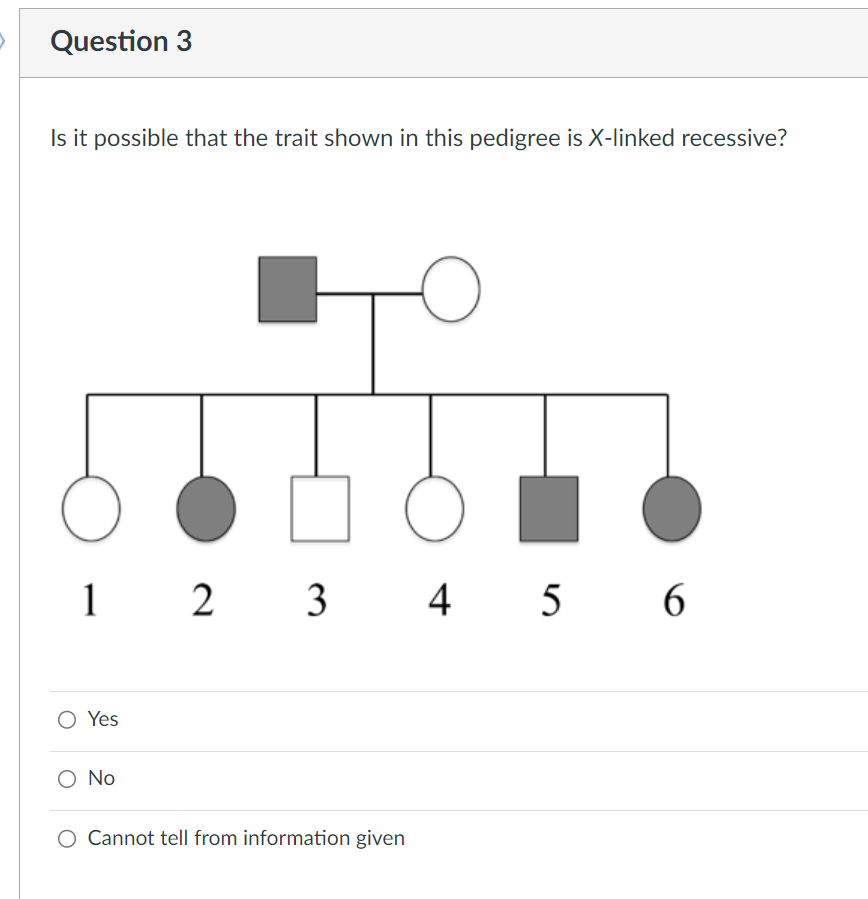This screenshot has width=868, height=899.
Task: Click the 'Question 3' header title
Action: [x=121, y=41]
